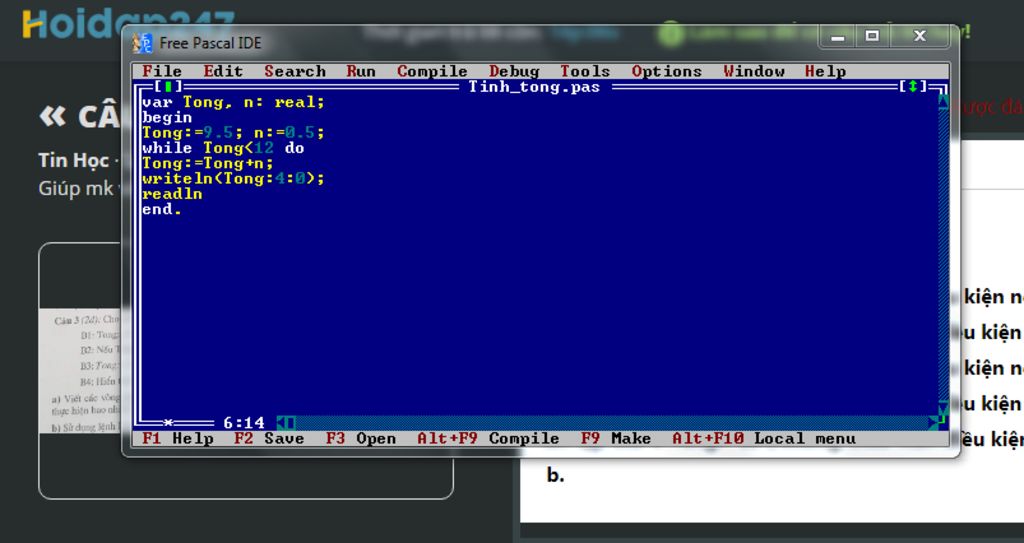Click the 'end.' code line

click(162, 209)
